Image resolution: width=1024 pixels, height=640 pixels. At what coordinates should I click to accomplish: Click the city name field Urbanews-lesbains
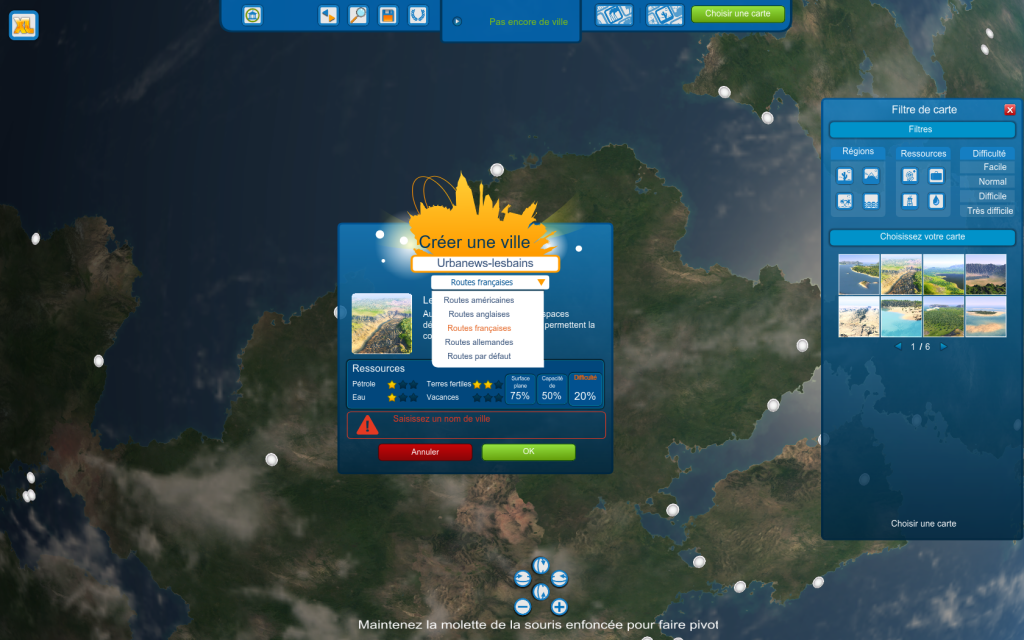point(485,264)
